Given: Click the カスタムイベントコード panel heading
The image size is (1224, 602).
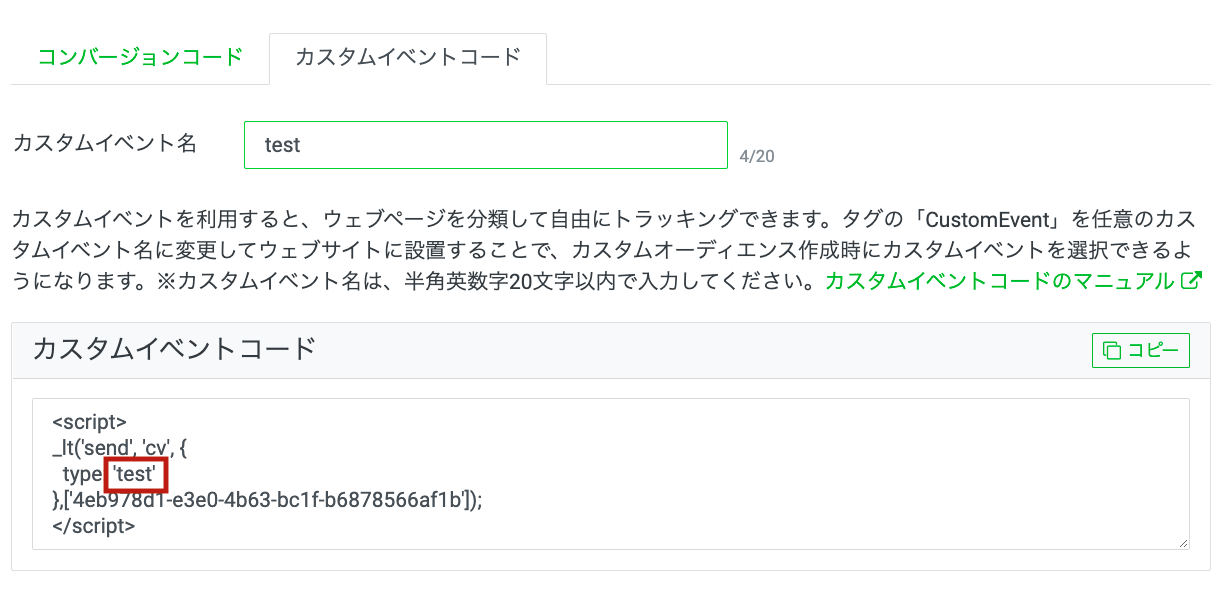Looking at the screenshot, I should coord(174,348).
